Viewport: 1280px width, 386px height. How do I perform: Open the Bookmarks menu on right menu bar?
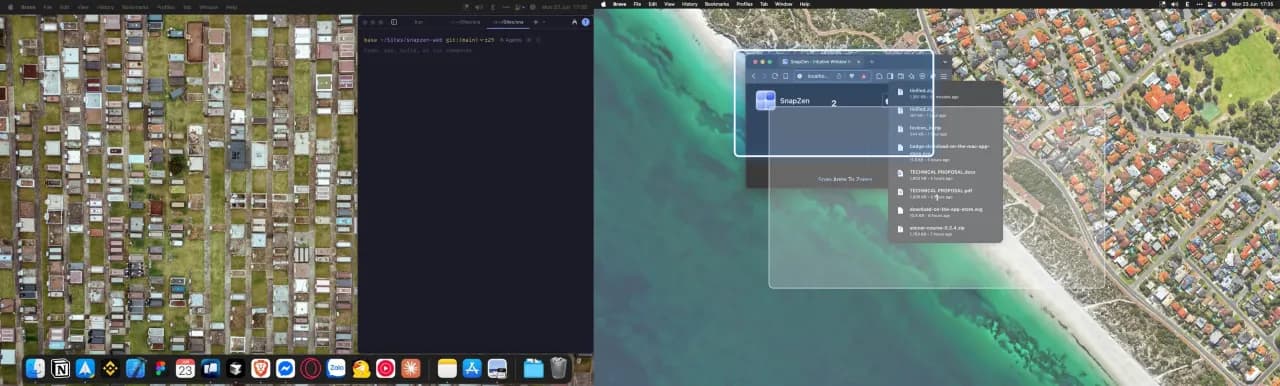click(x=717, y=4)
